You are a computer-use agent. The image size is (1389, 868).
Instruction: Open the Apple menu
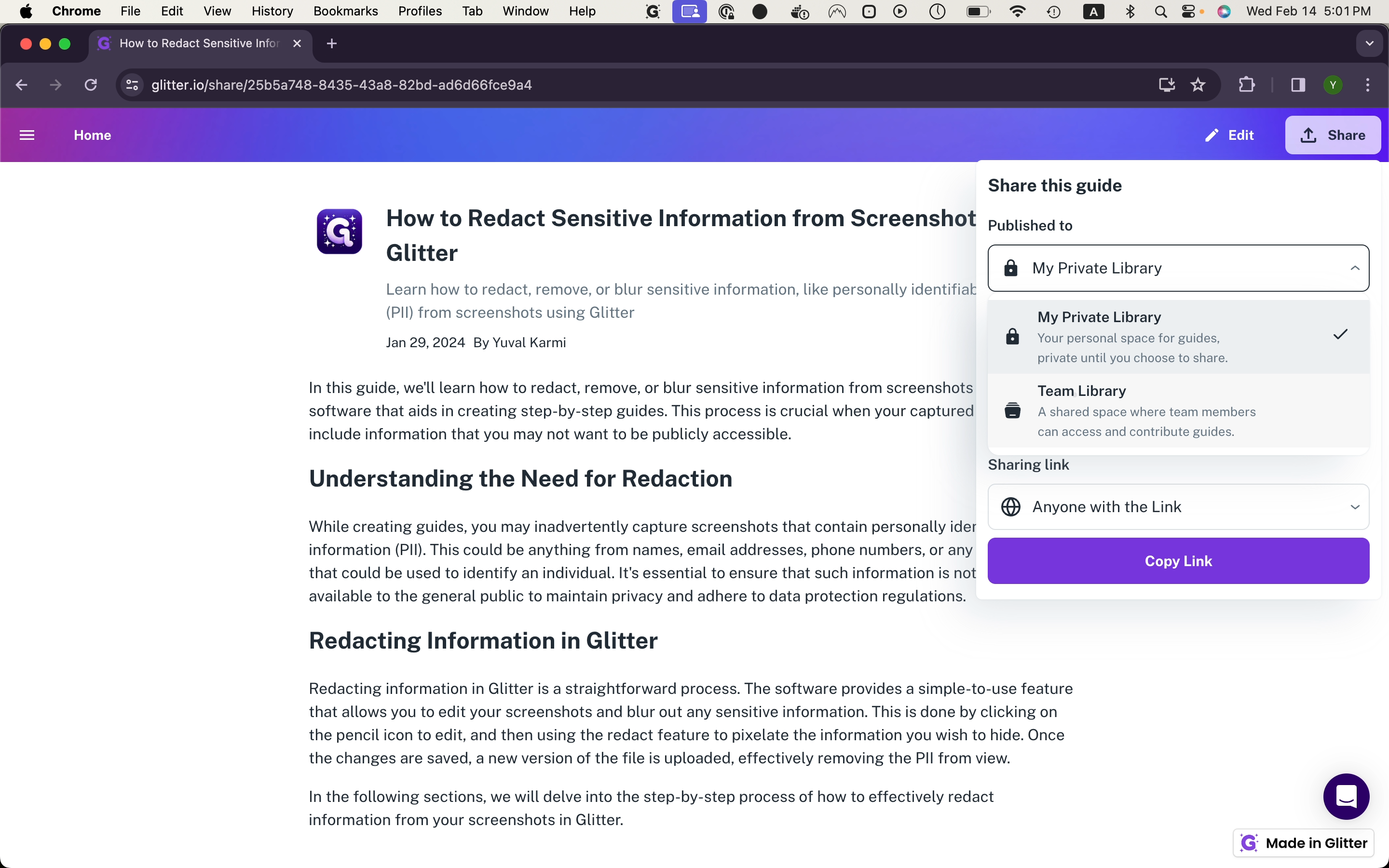[x=26, y=11]
